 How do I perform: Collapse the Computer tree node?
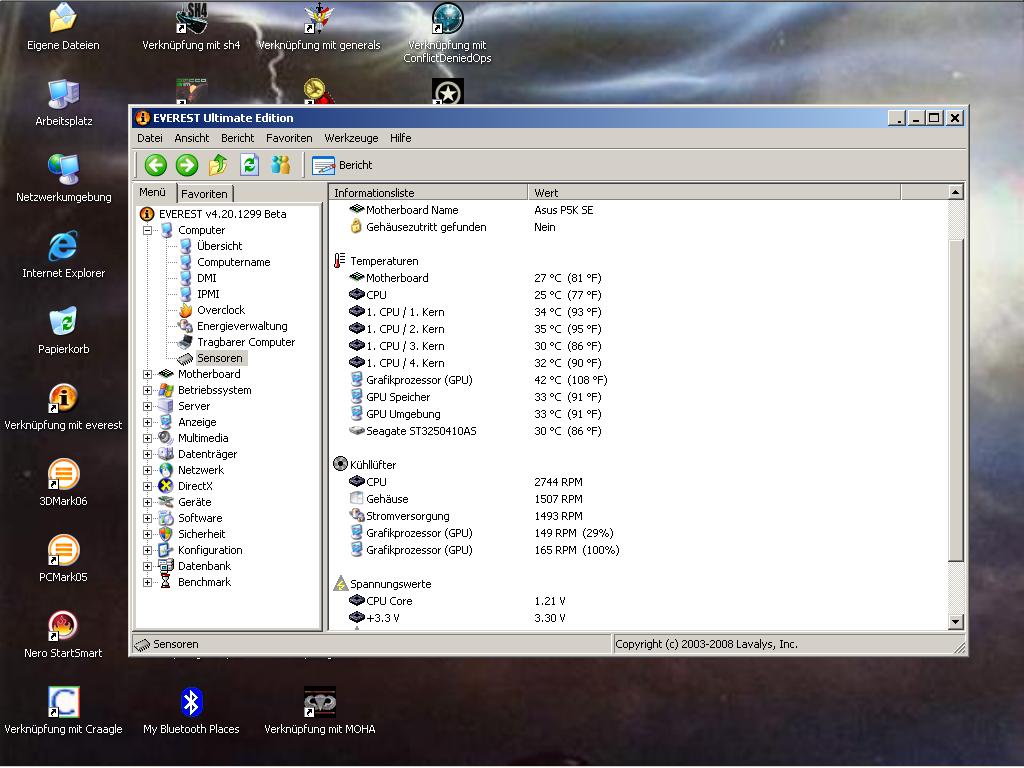point(148,231)
